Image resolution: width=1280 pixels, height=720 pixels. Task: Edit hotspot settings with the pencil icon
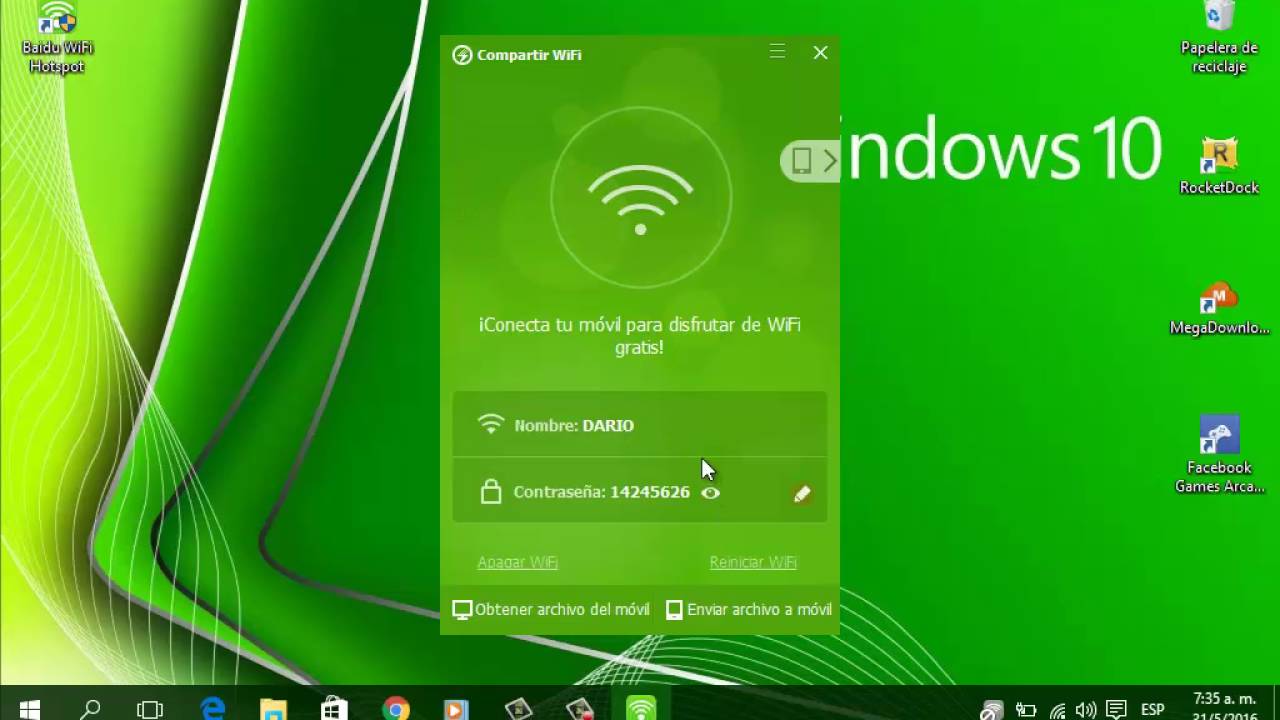[x=802, y=494]
